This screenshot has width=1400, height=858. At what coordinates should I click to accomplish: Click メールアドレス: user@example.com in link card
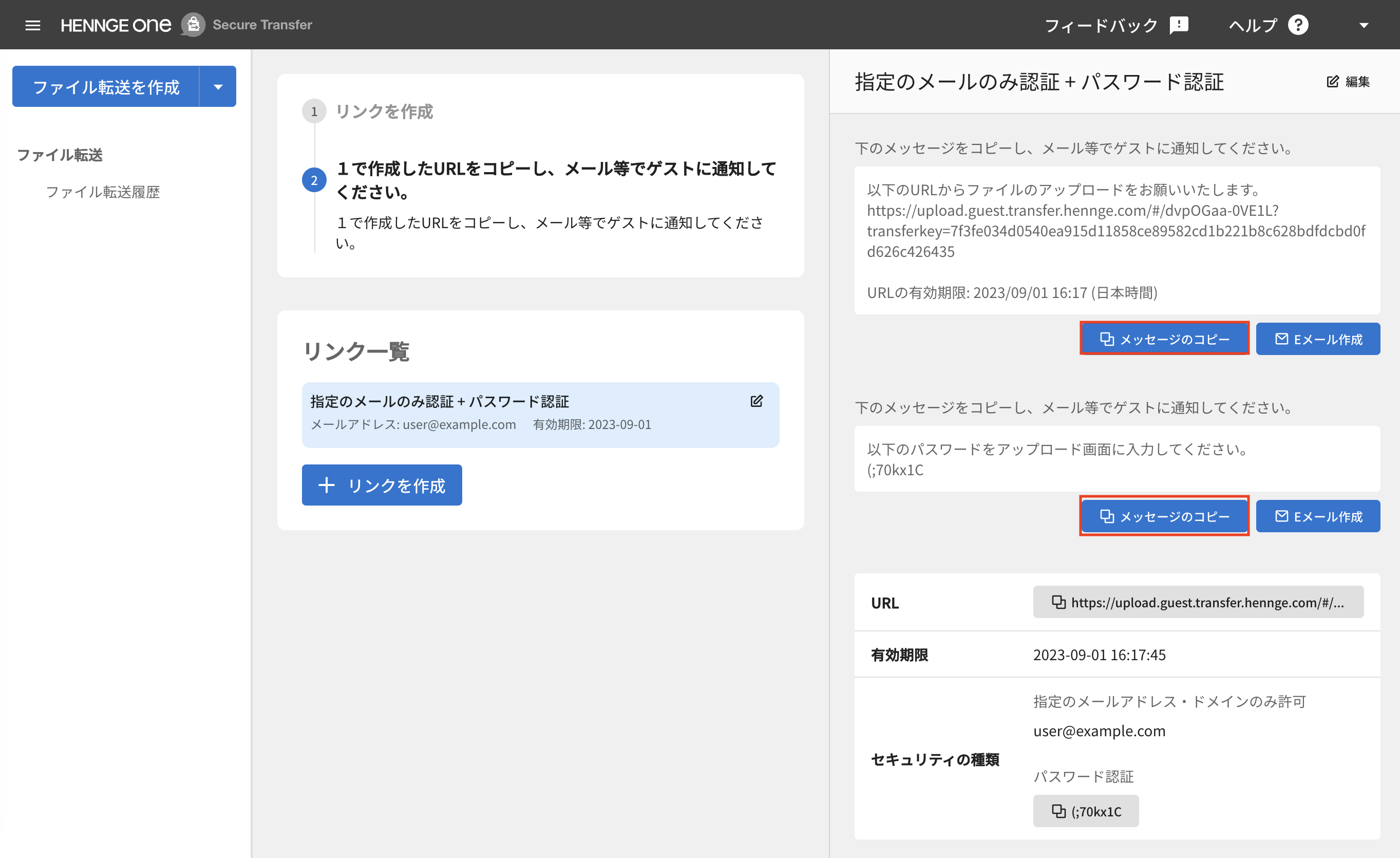(413, 424)
